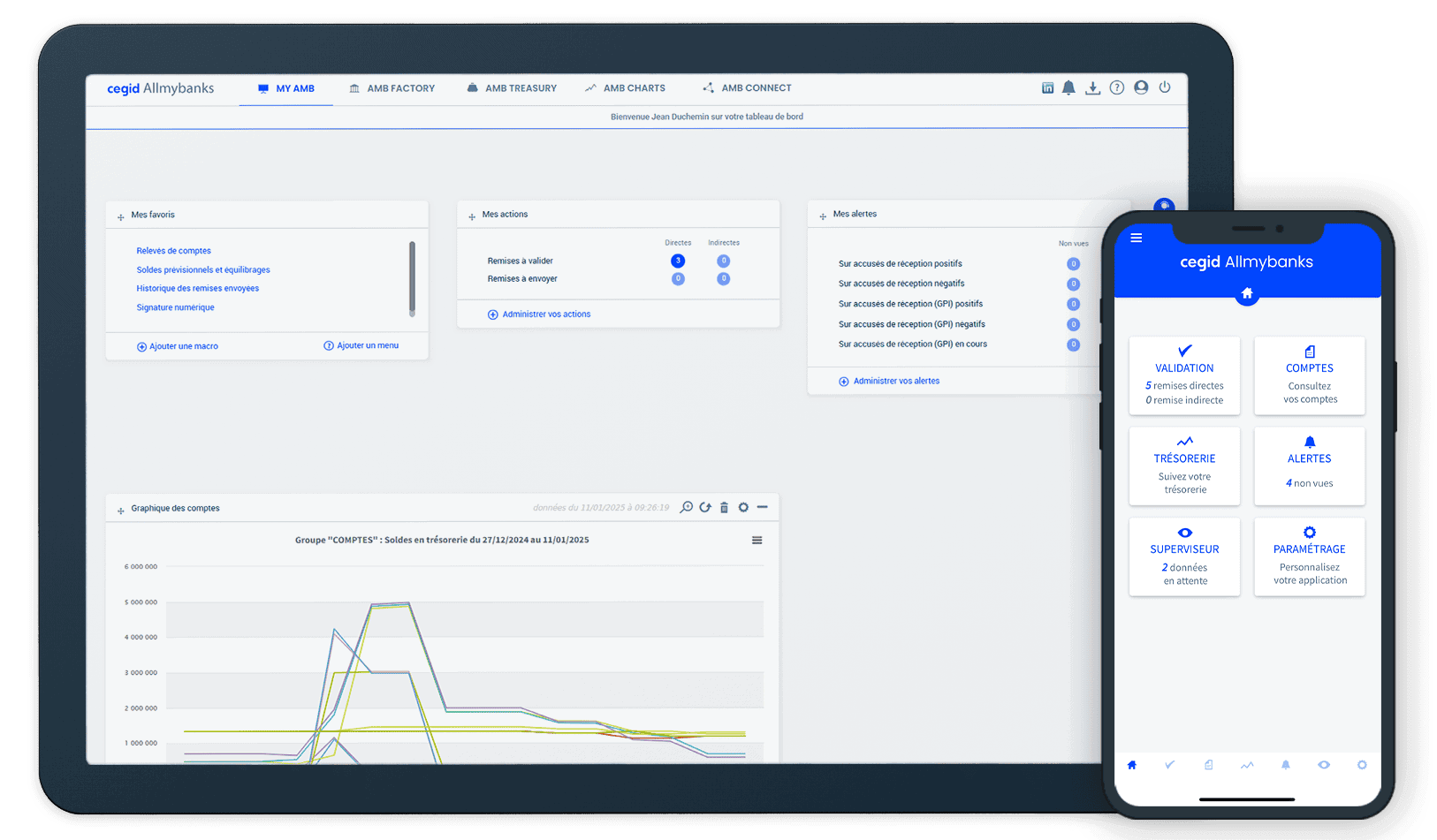The height and width of the screenshot is (840, 1437).
Task: Open help via the question mark icon
Action: [1117, 88]
